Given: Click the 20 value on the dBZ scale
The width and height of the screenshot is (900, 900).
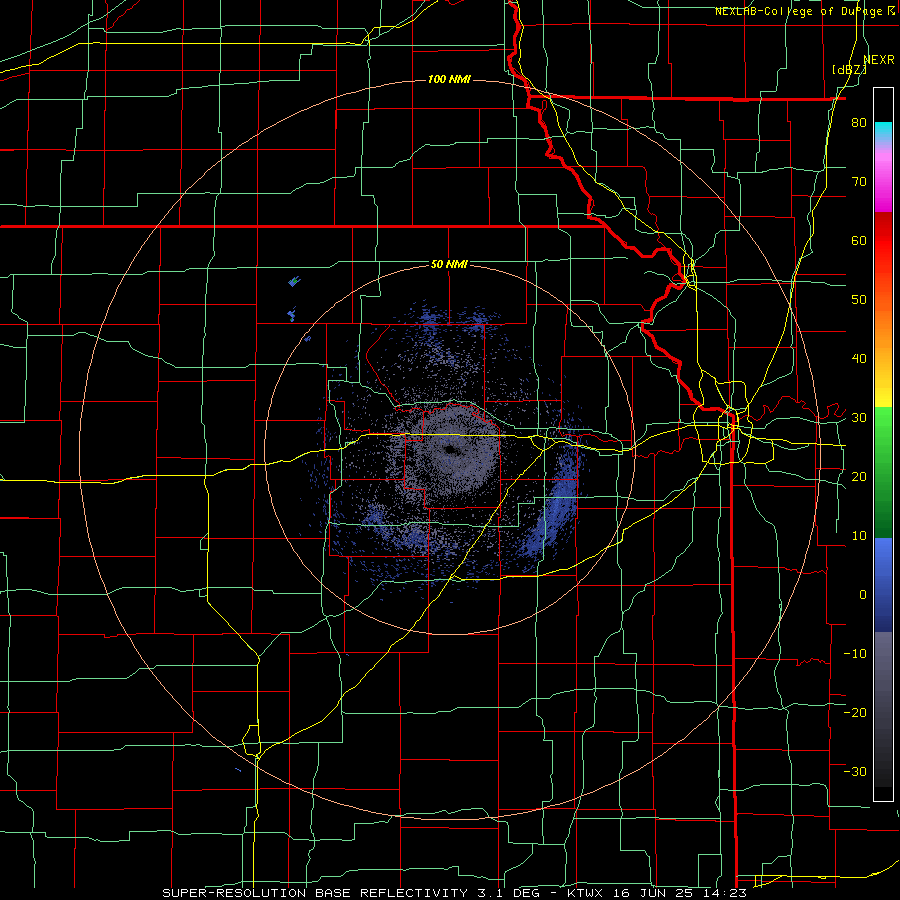Looking at the screenshot, I should pos(859,476).
